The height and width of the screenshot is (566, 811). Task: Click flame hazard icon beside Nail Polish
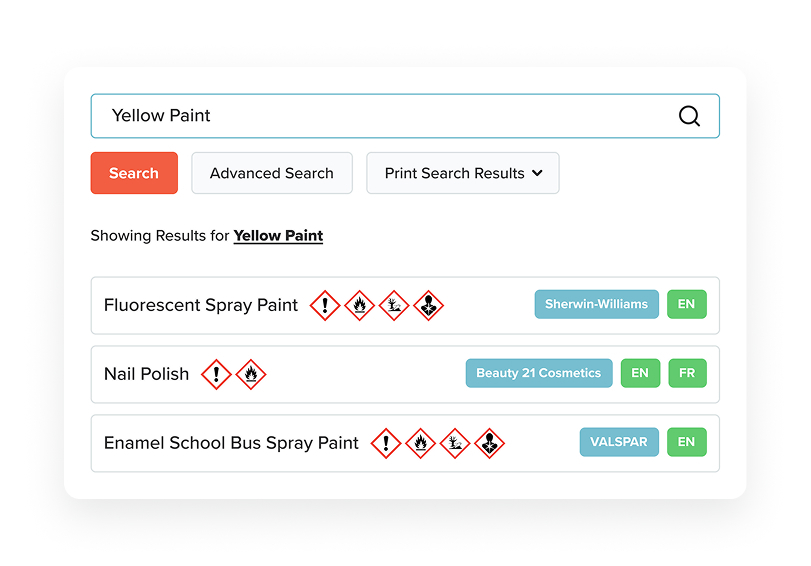click(x=251, y=374)
